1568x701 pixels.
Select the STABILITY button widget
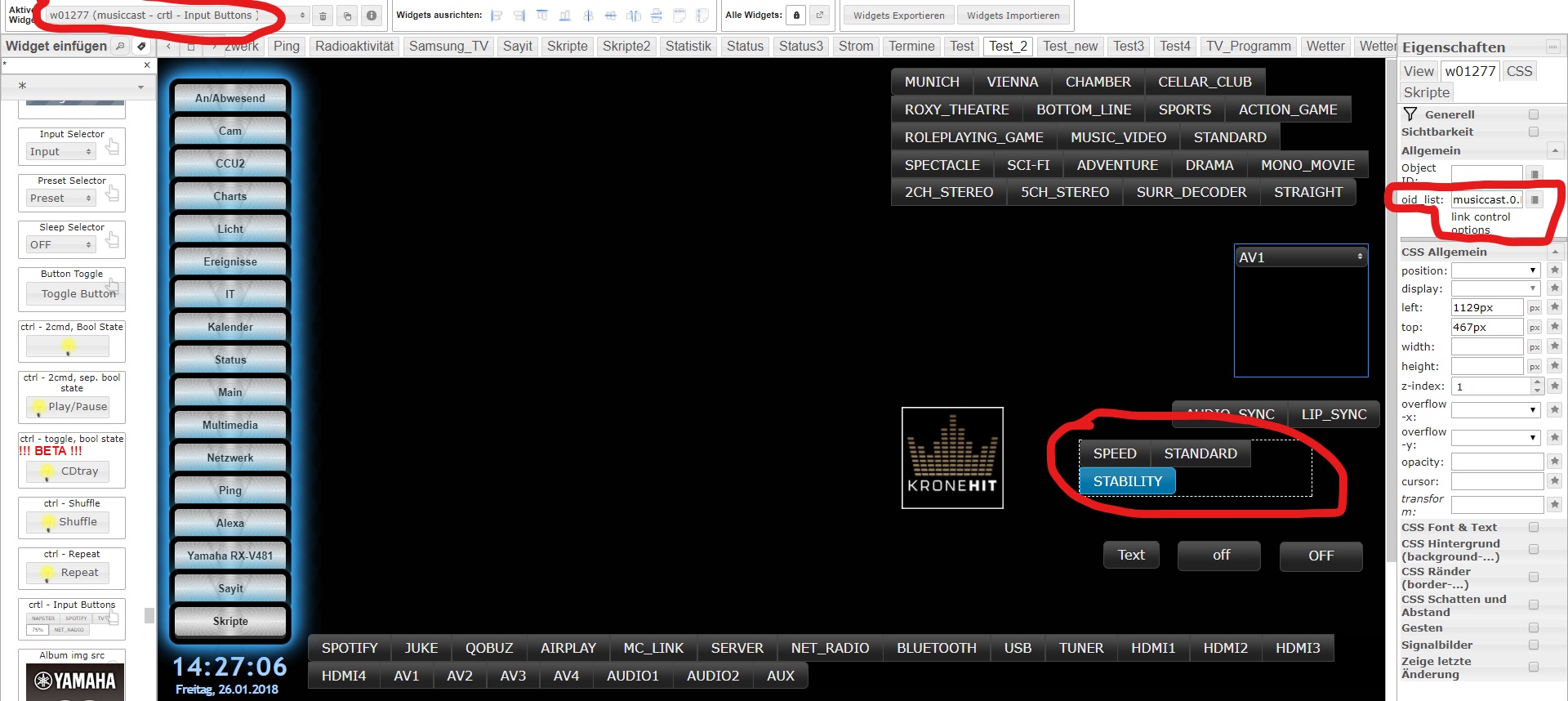tap(1127, 481)
